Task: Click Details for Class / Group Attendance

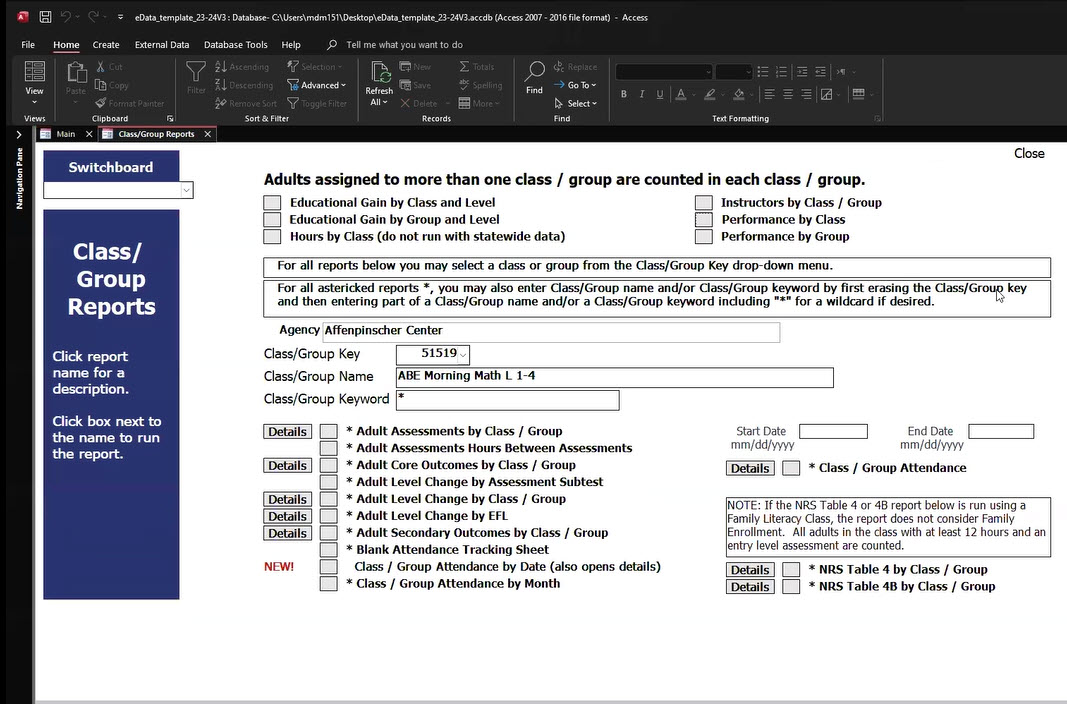Action: point(750,469)
